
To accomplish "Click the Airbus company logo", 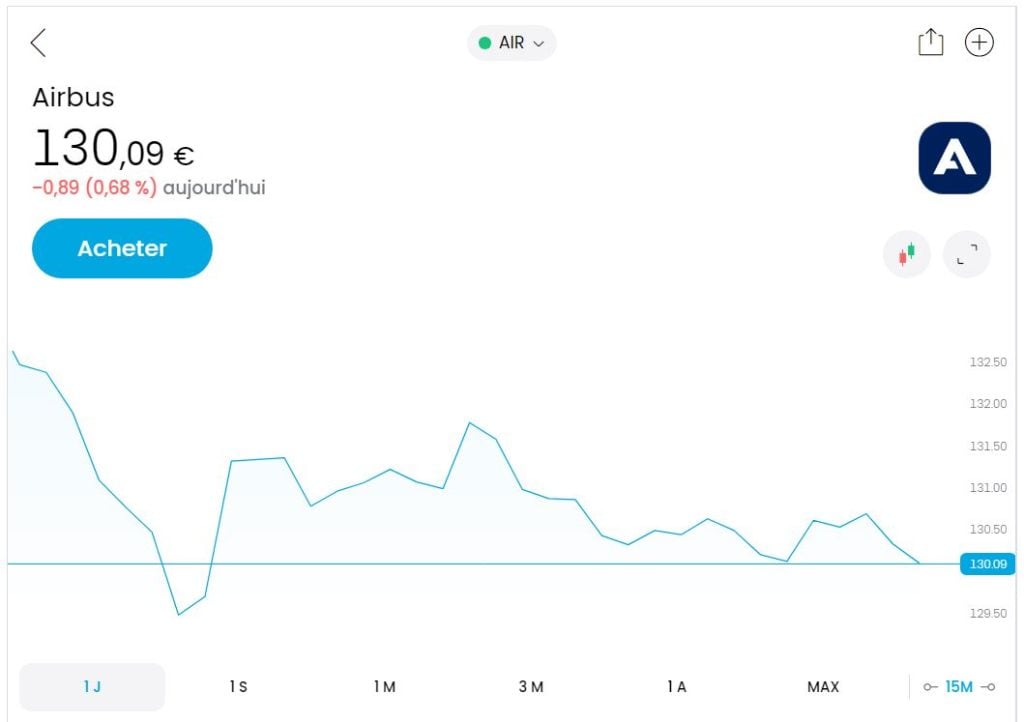I will point(954,158).
